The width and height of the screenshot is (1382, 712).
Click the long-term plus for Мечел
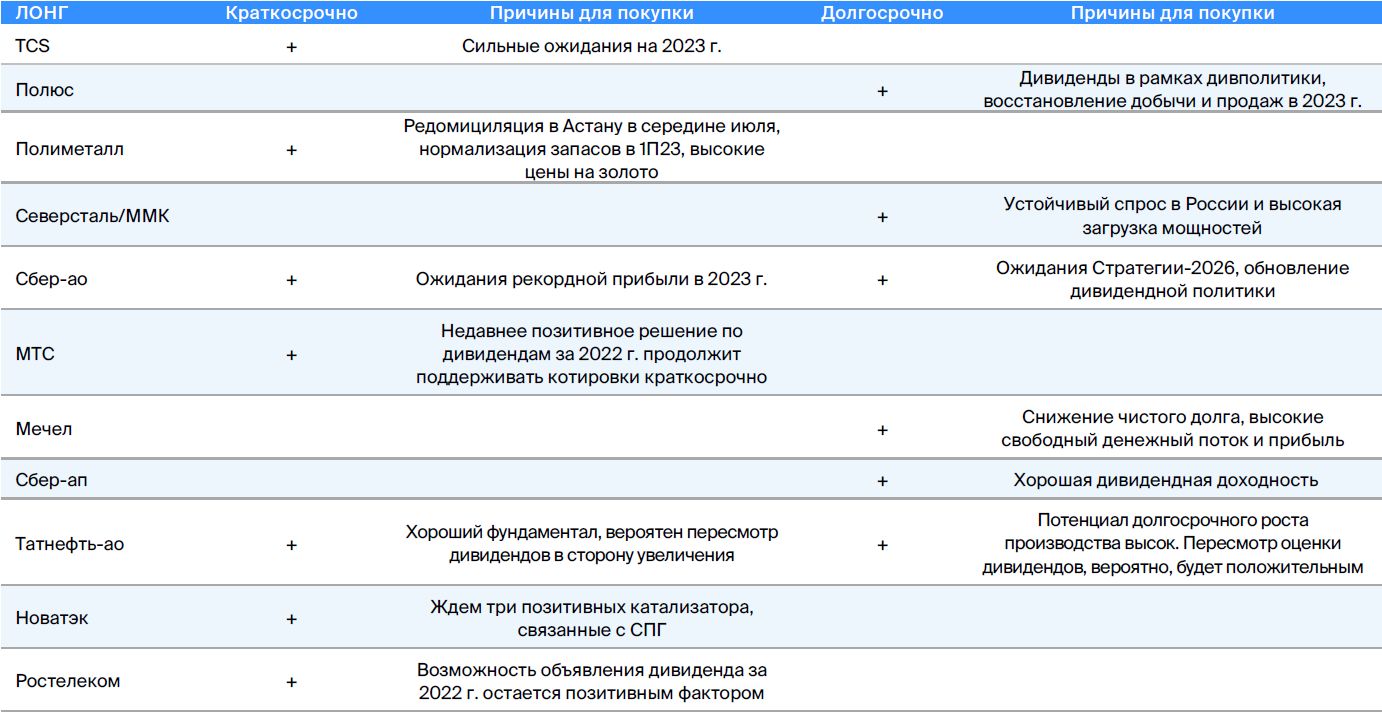[x=882, y=430]
